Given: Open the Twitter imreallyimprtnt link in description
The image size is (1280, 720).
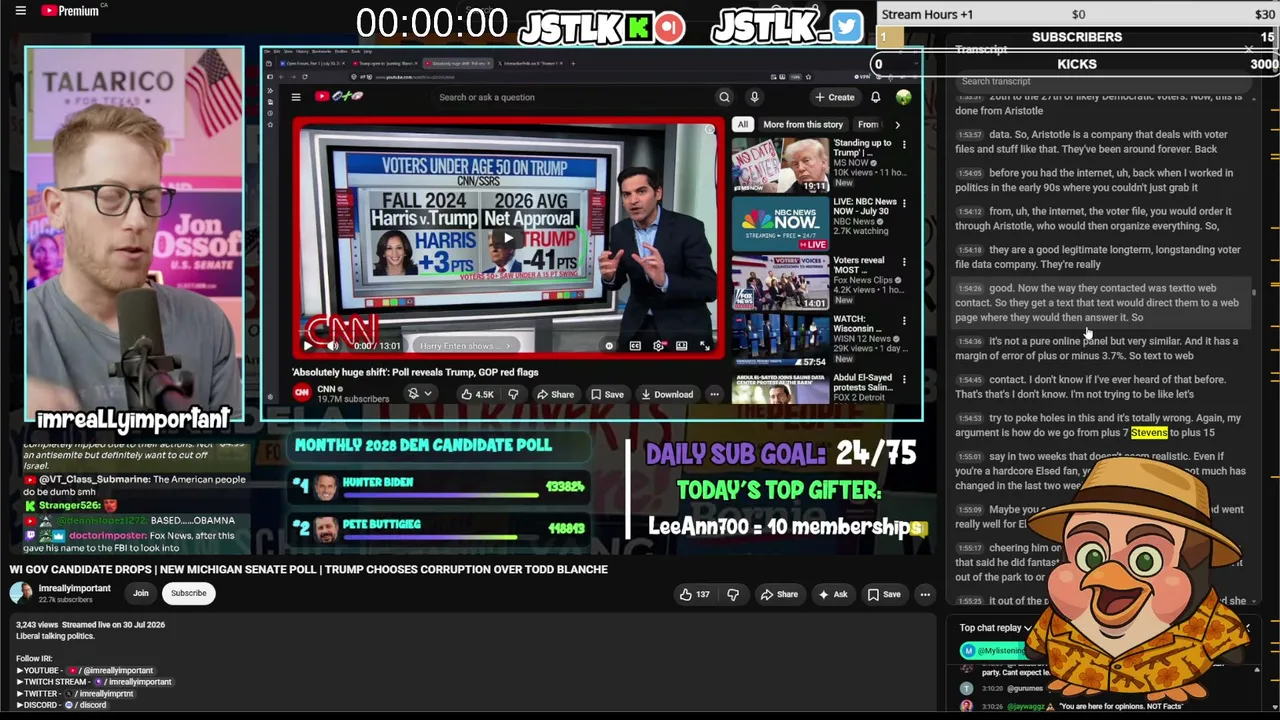Looking at the screenshot, I should click(99, 694).
